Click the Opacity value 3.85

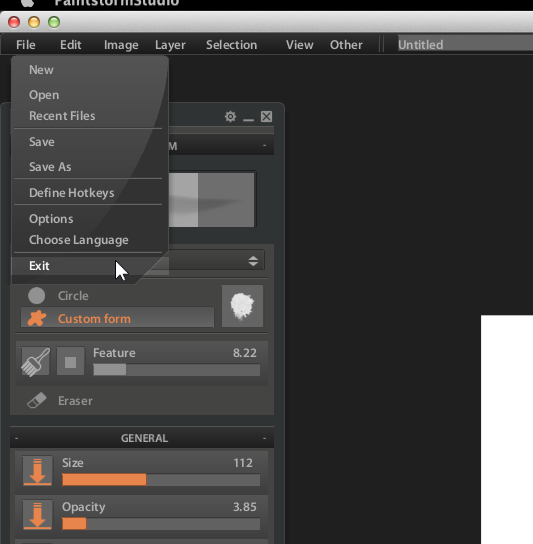(x=245, y=507)
